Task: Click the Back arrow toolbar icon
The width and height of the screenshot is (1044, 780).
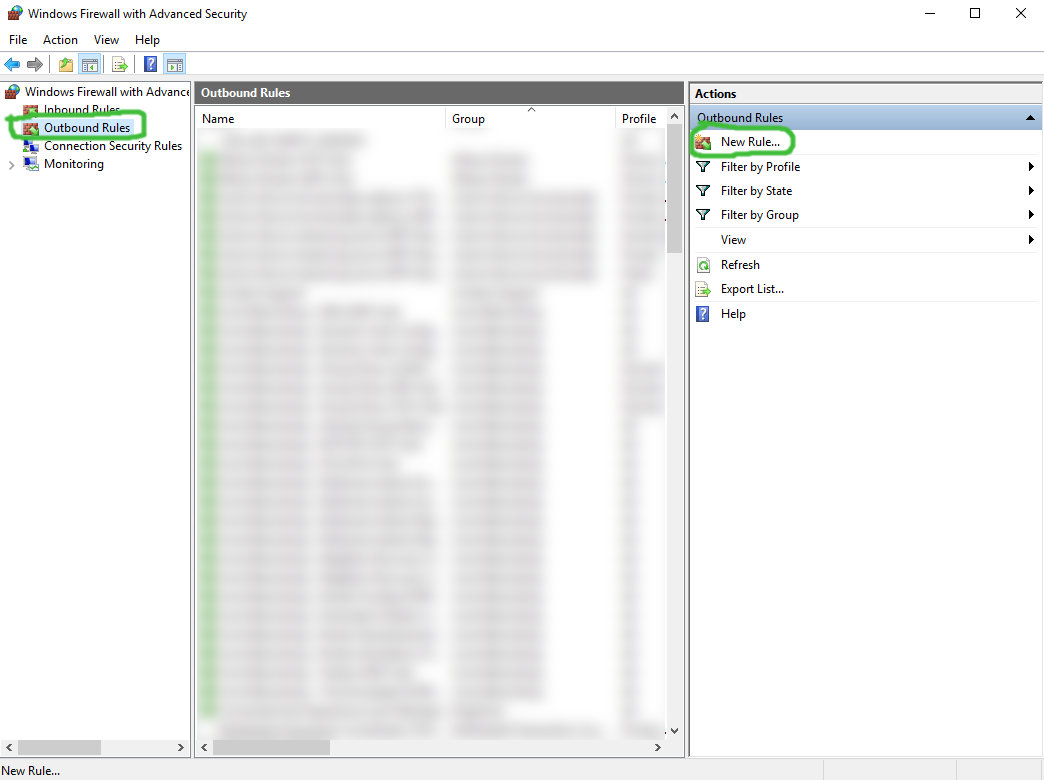Action: coord(12,65)
